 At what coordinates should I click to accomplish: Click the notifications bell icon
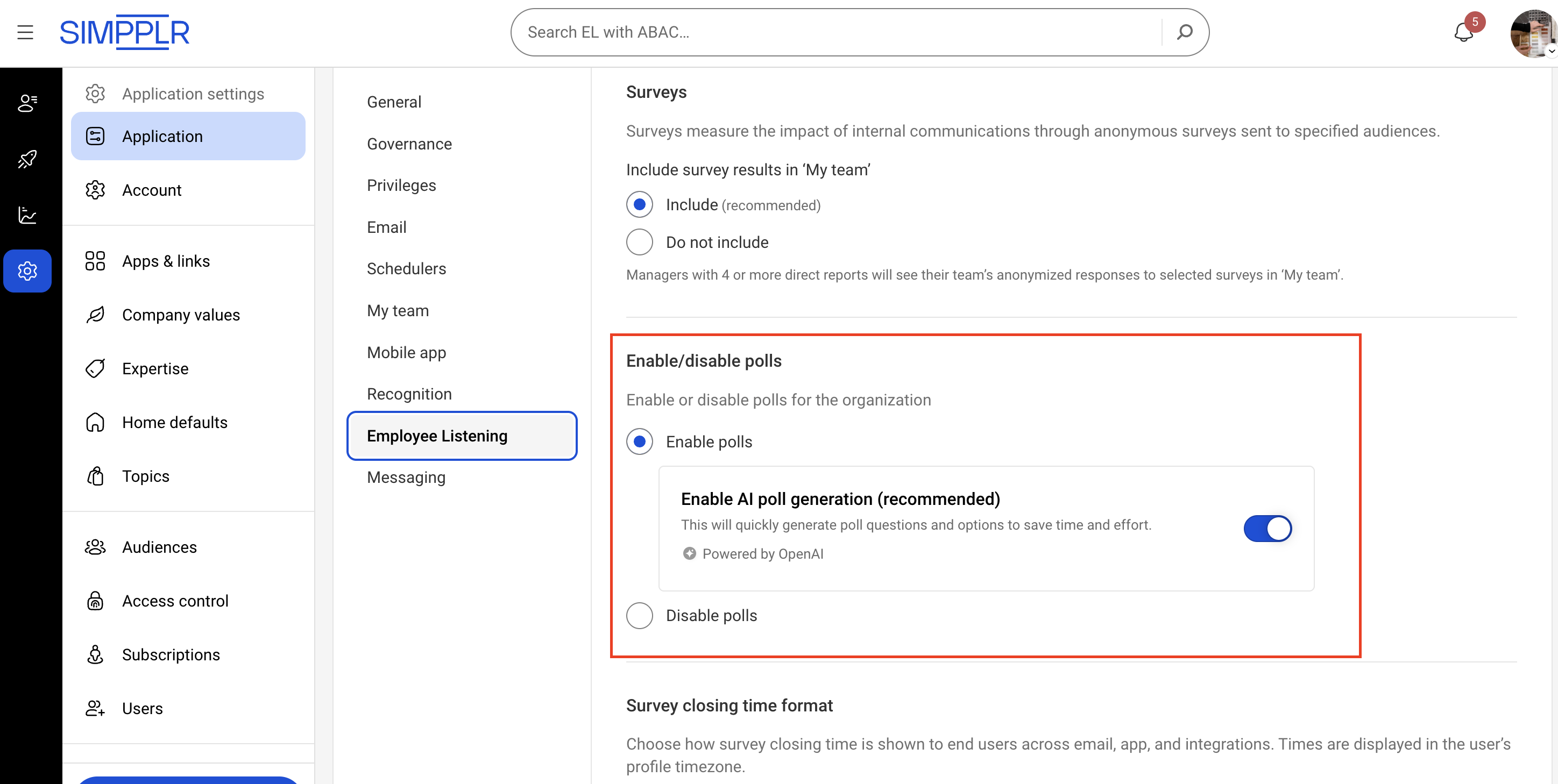click(x=1463, y=32)
